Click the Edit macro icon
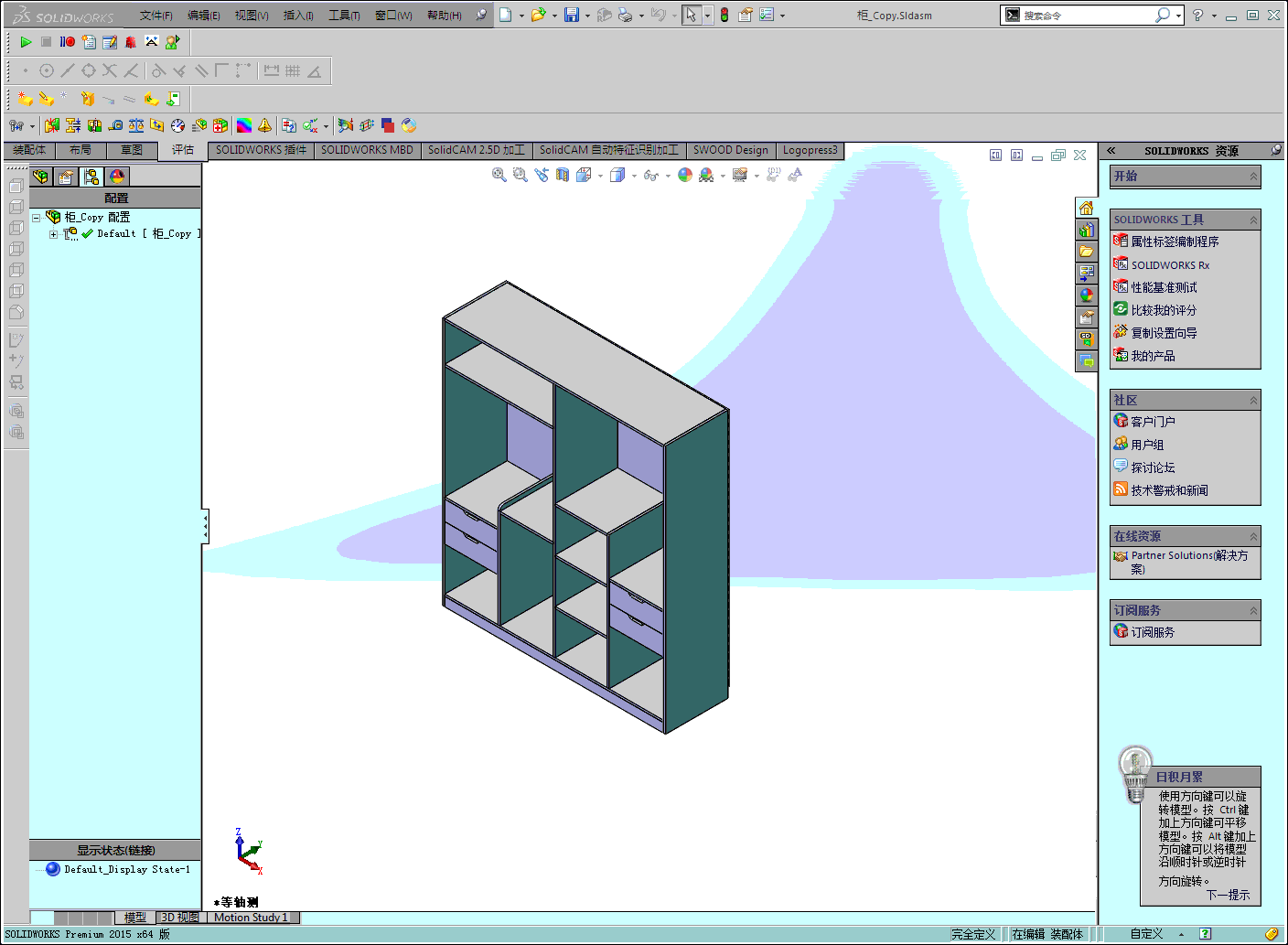The height and width of the screenshot is (945, 1288). 110,42
